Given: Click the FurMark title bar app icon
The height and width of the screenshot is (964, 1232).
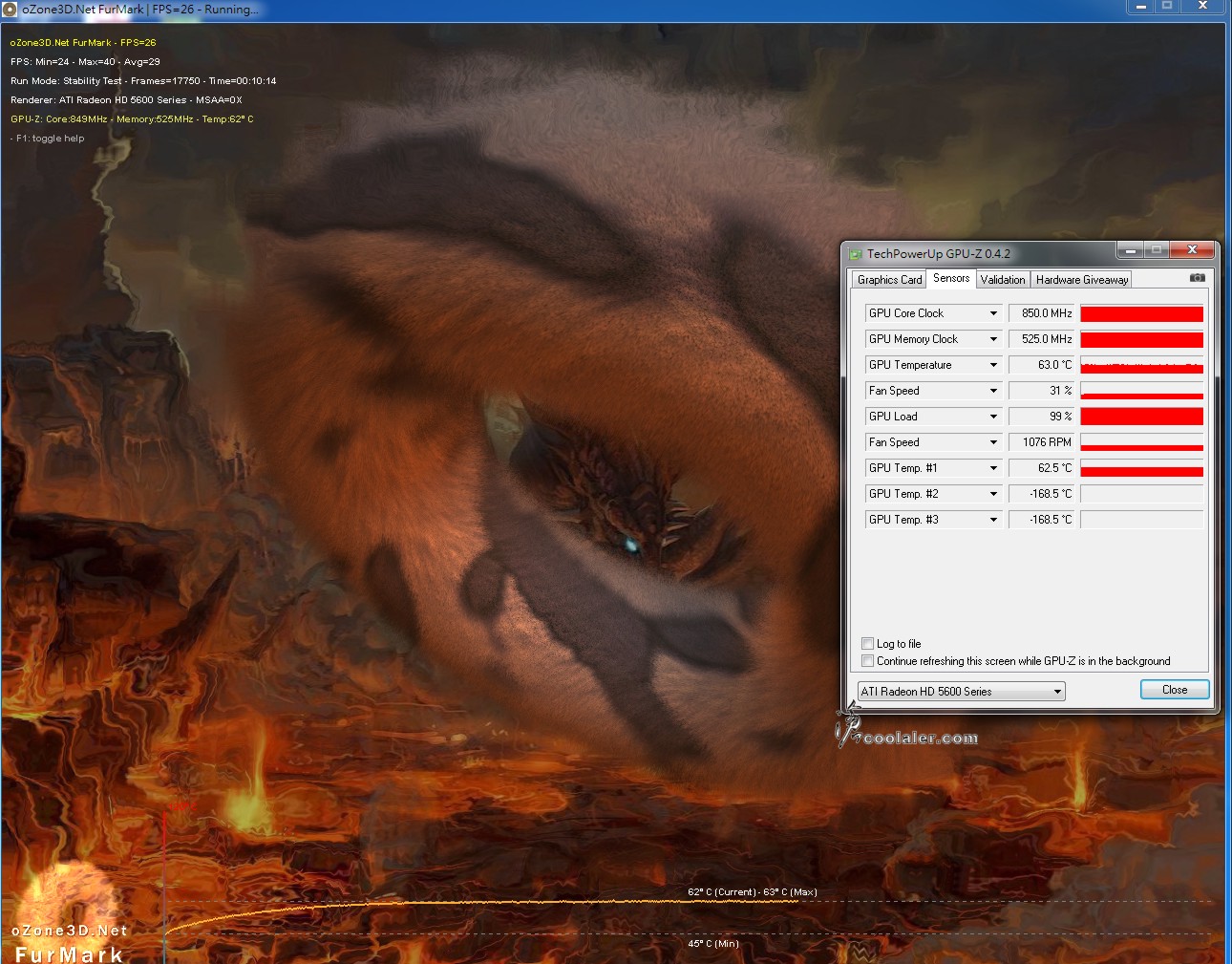Looking at the screenshot, I should click(x=11, y=9).
